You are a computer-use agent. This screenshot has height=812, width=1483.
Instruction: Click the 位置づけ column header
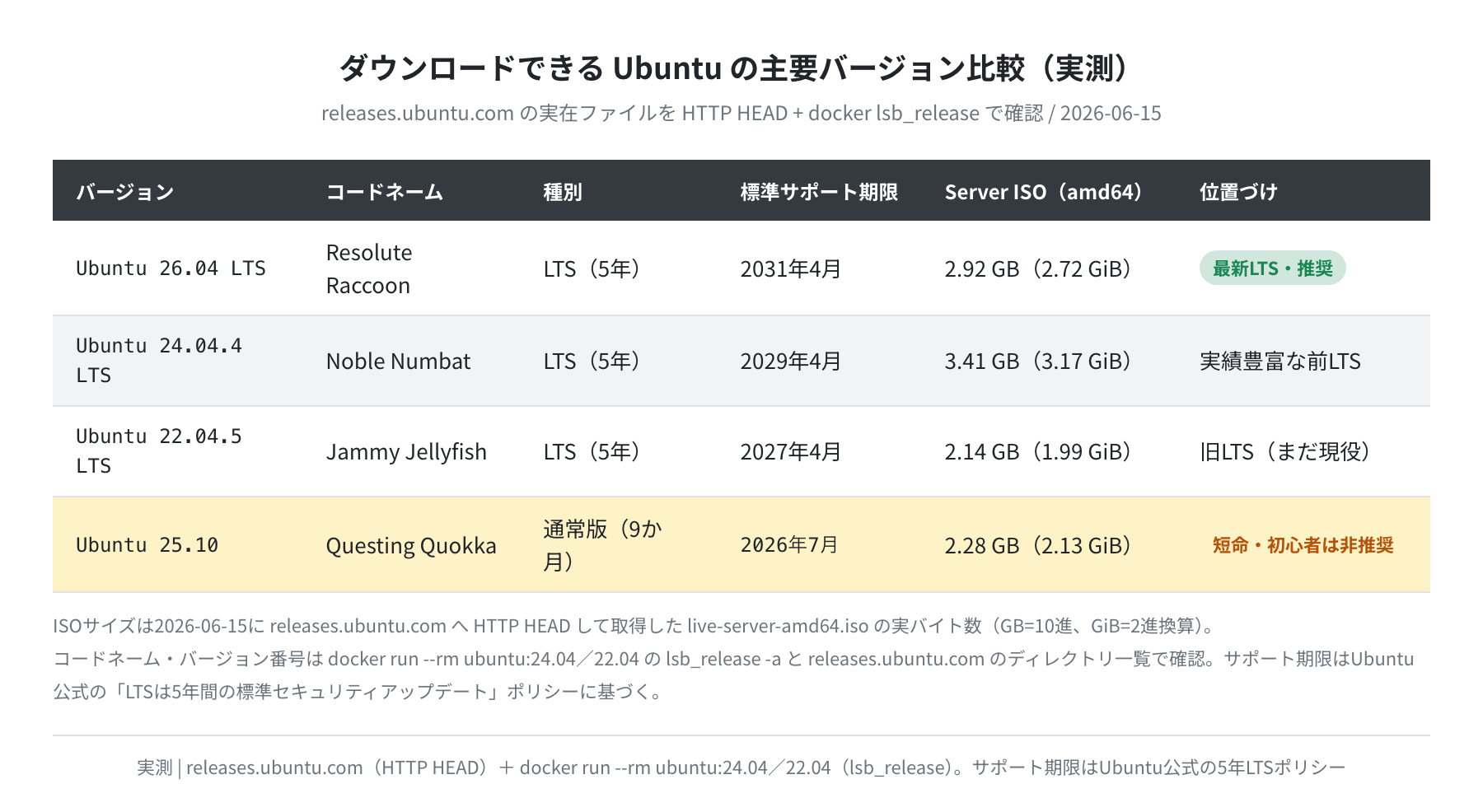1238,192
